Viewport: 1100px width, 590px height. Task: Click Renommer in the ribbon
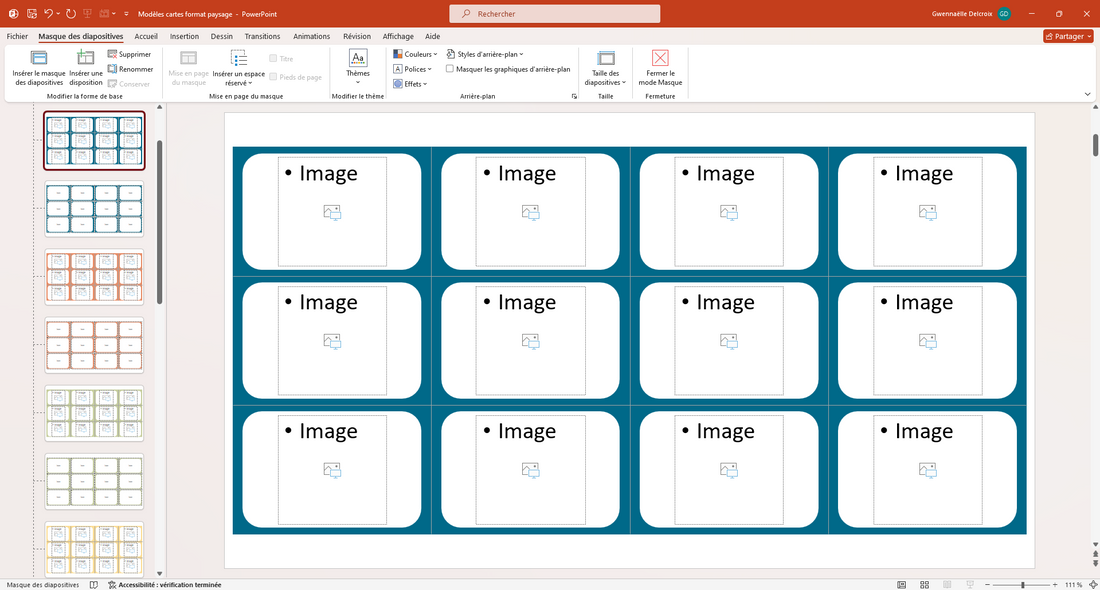click(x=130, y=69)
